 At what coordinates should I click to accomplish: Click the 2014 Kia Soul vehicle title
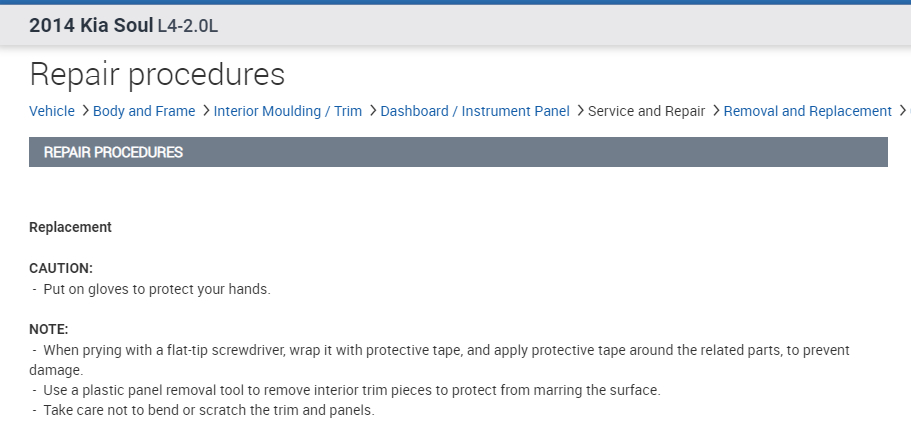coord(91,25)
